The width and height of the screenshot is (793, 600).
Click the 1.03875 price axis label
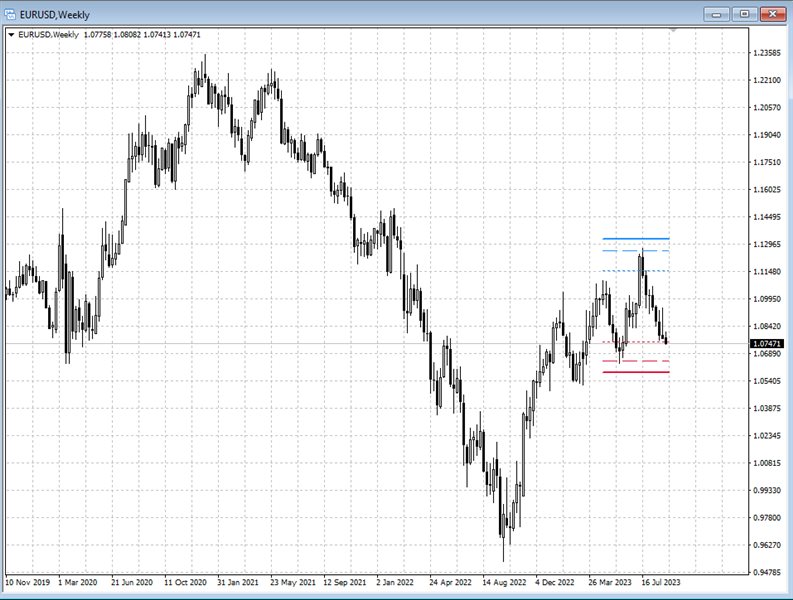click(767, 408)
